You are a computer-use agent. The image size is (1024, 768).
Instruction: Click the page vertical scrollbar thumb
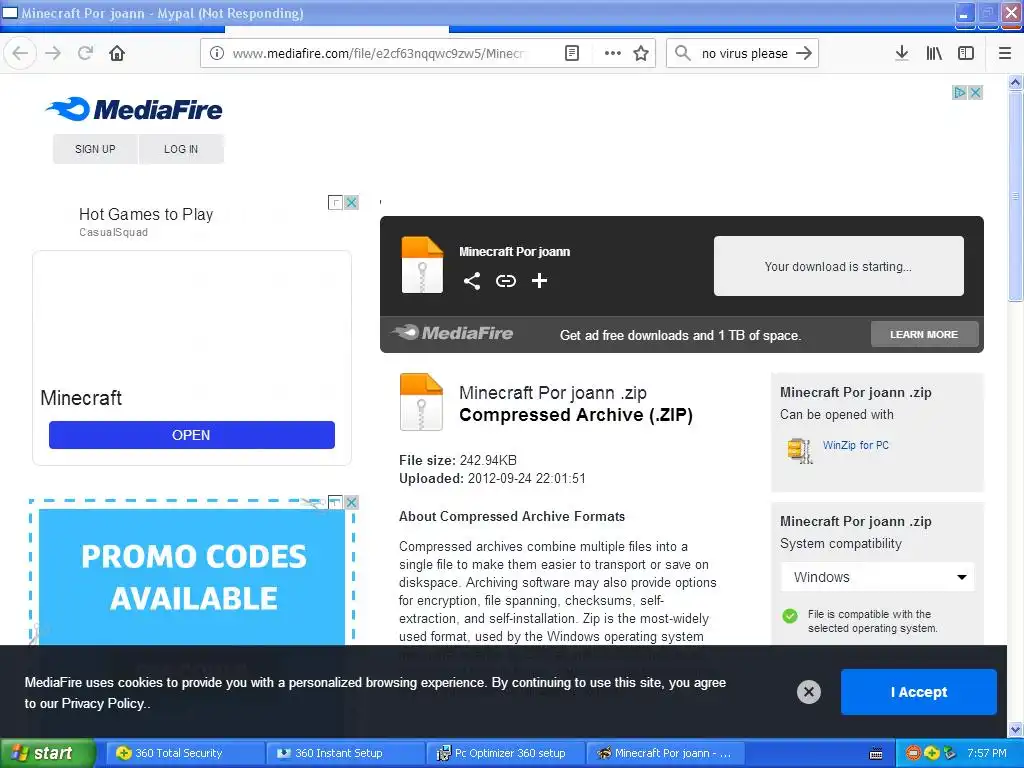pos(1015,196)
